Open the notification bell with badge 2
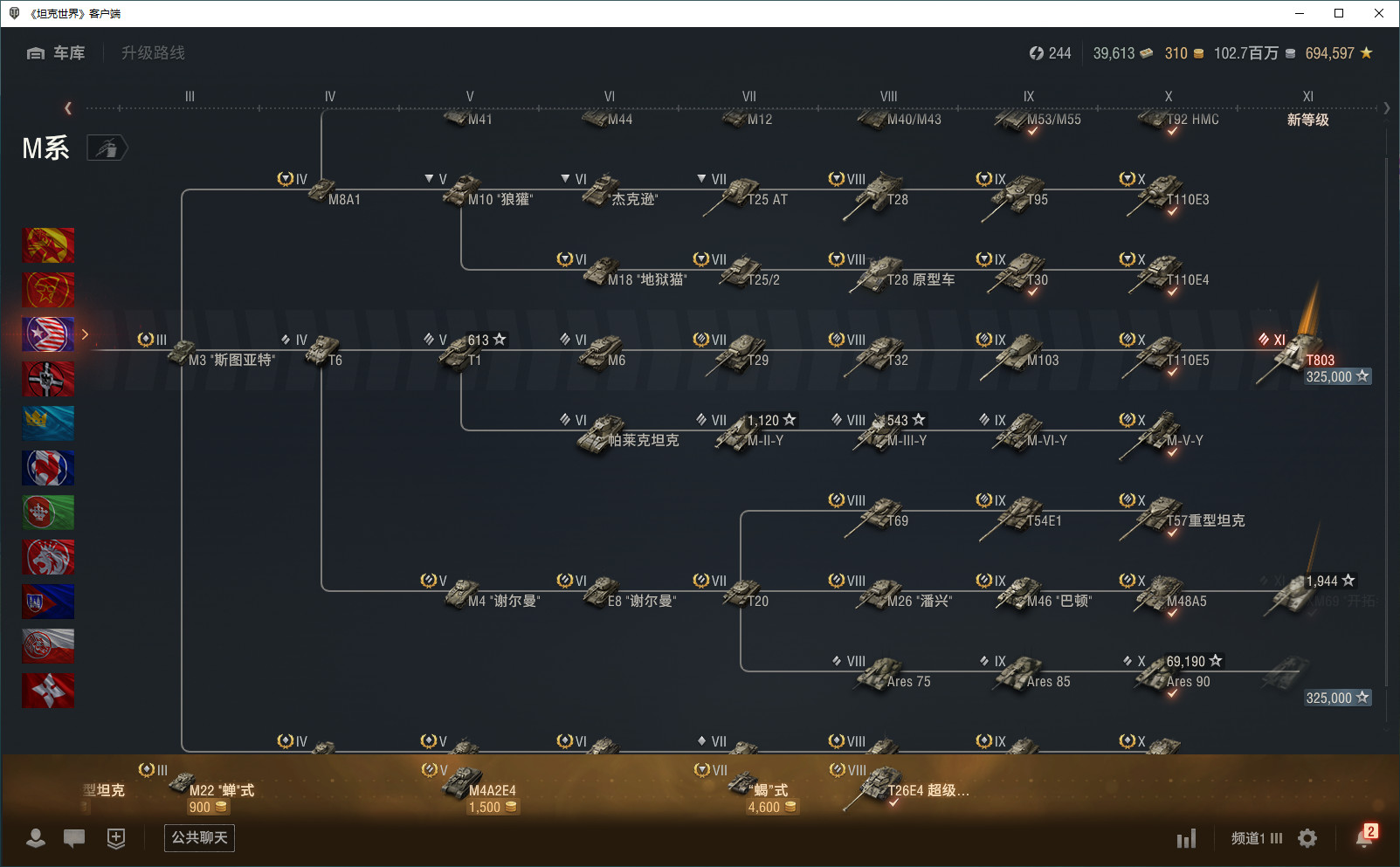The height and width of the screenshot is (867, 1400). (x=1364, y=837)
